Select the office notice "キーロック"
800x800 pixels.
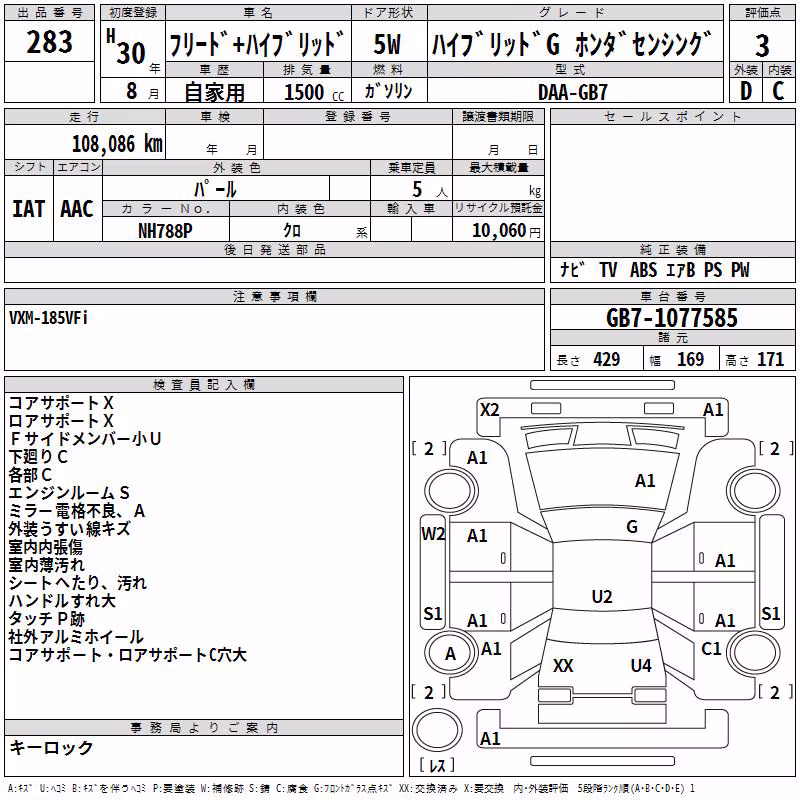click(x=51, y=747)
